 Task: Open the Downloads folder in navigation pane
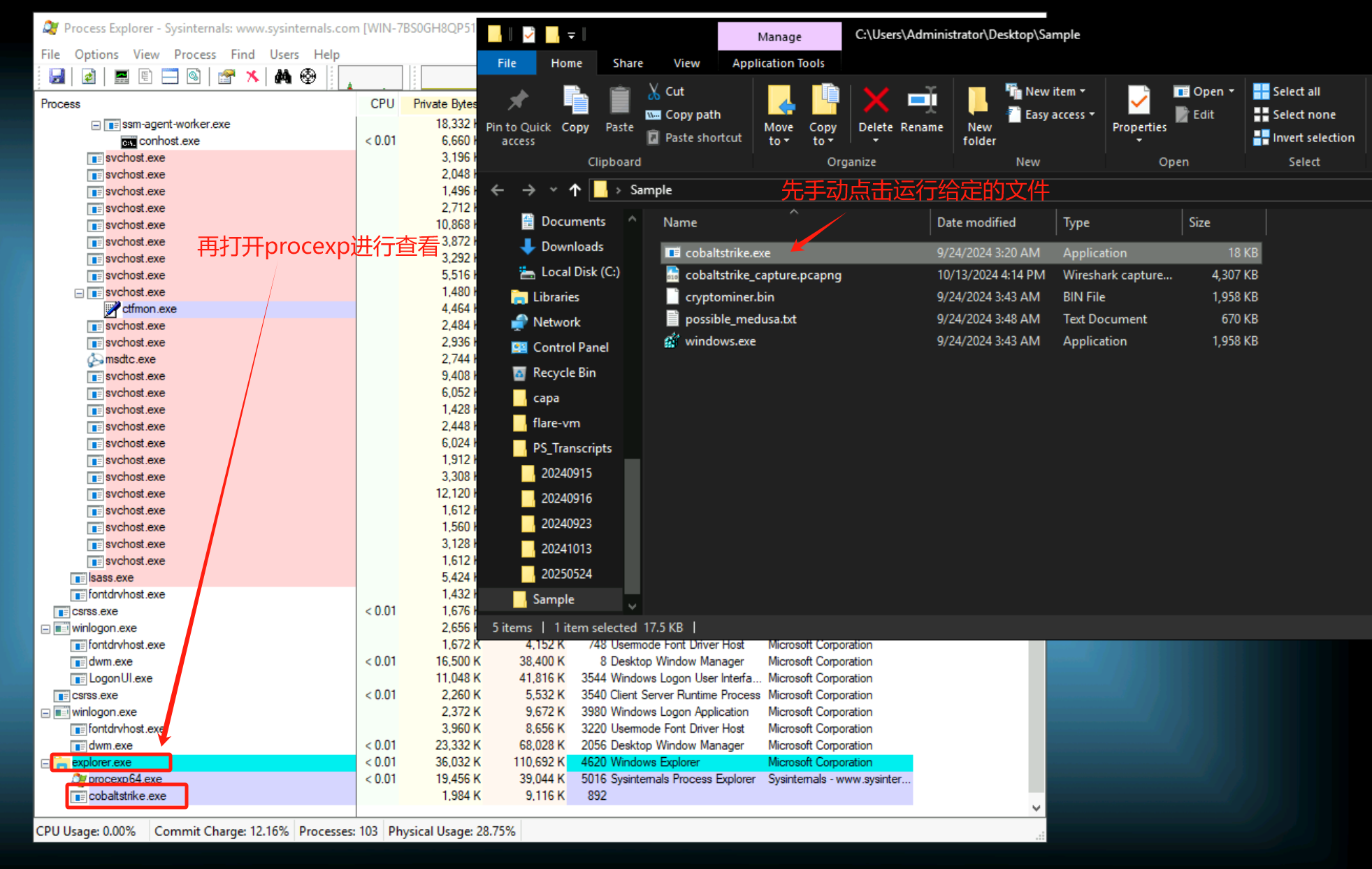tap(571, 246)
